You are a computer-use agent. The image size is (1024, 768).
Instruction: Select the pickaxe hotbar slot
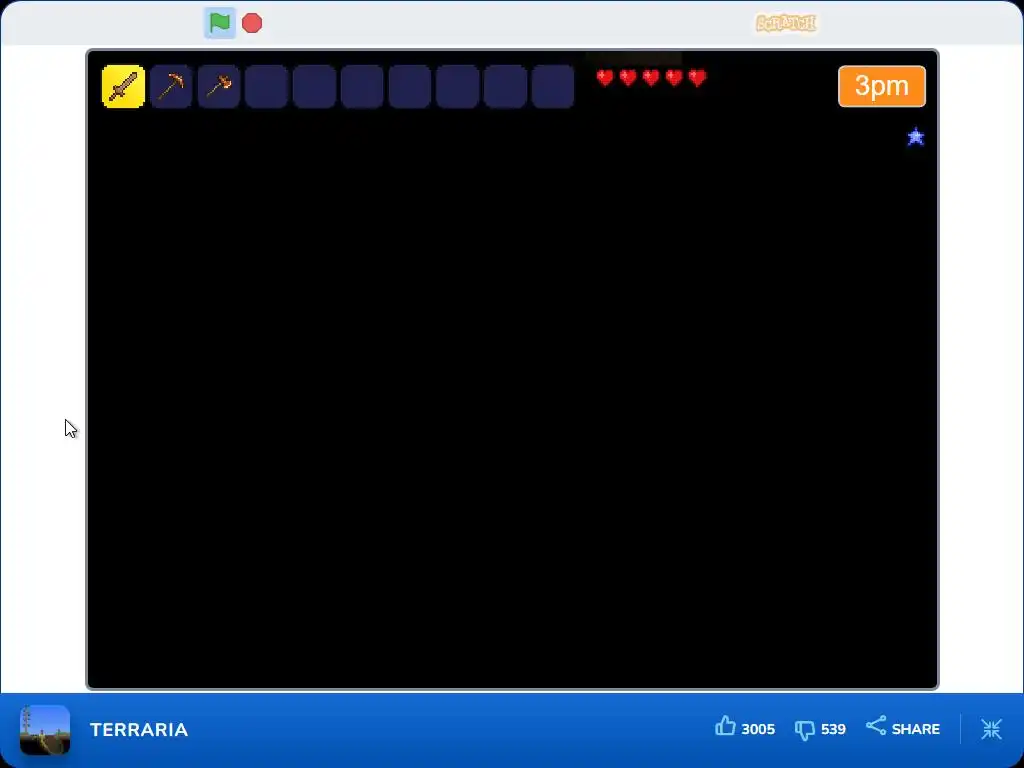coord(171,86)
